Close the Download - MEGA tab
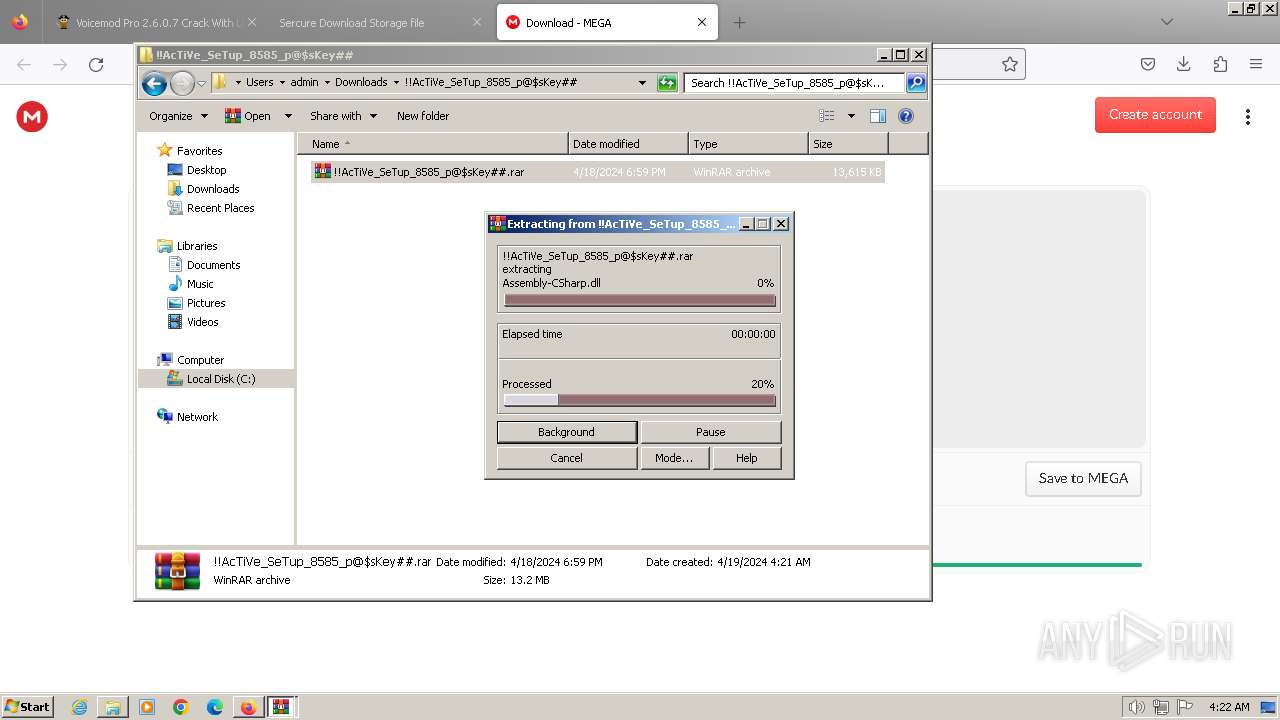 (x=702, y=22)
